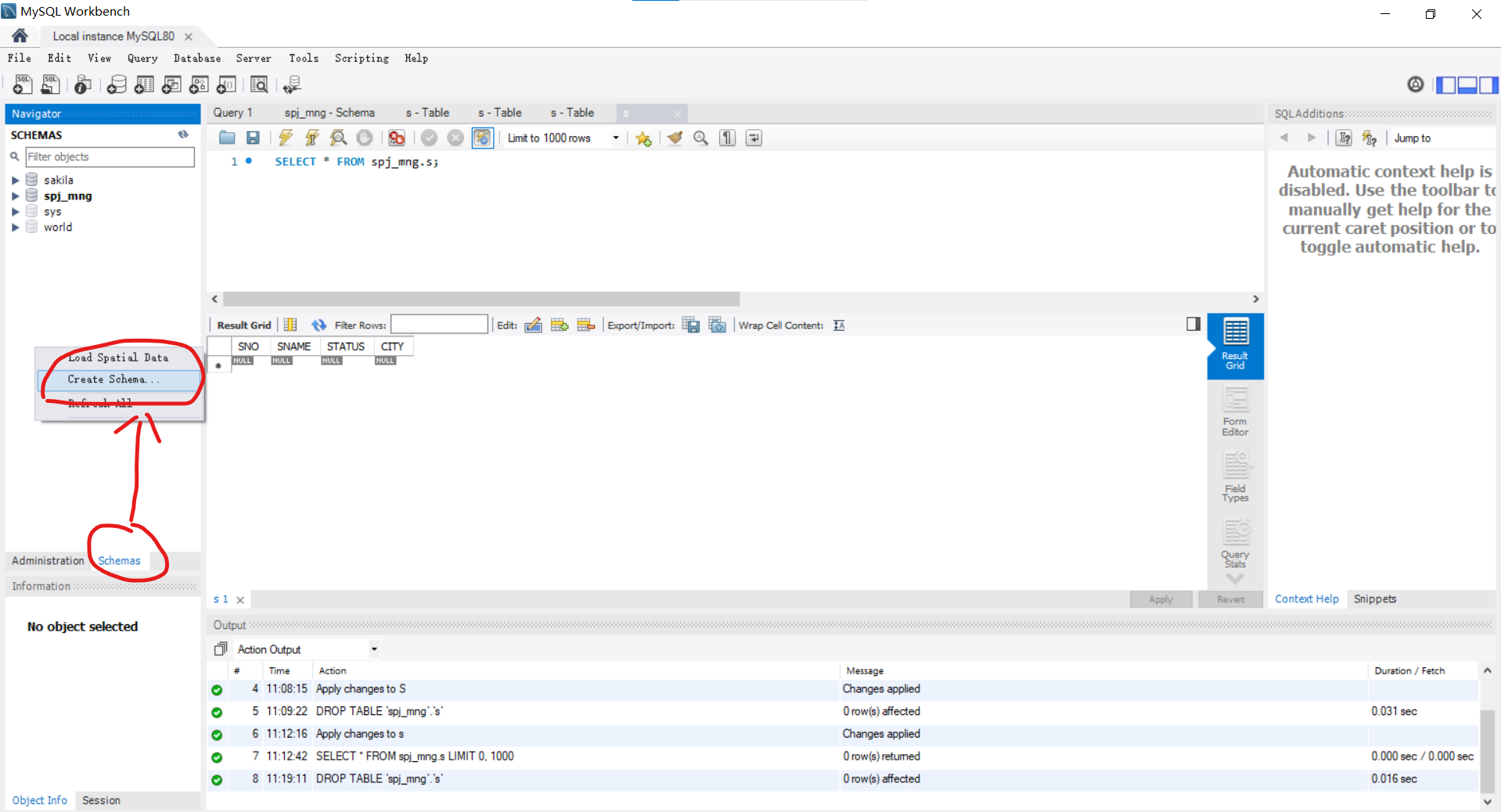
Task: Click the Revert button
Action: point(1230,599)
